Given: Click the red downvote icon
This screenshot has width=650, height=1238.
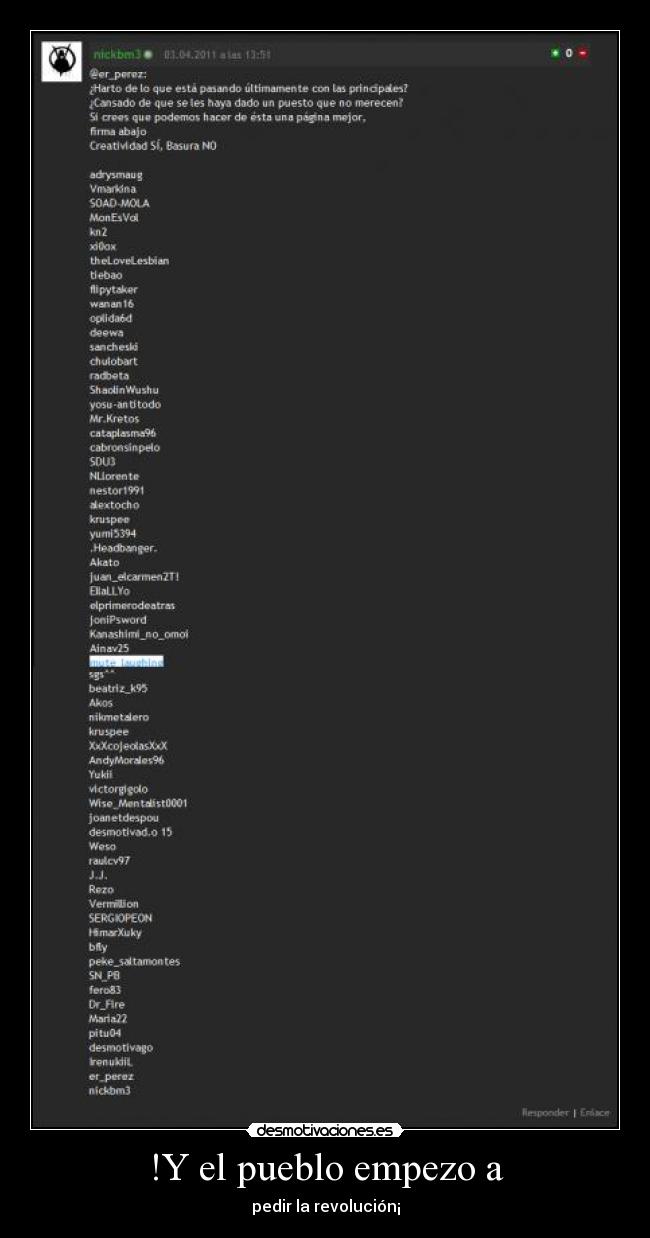Looking at the screenshot, I should (x=583, y=53).
